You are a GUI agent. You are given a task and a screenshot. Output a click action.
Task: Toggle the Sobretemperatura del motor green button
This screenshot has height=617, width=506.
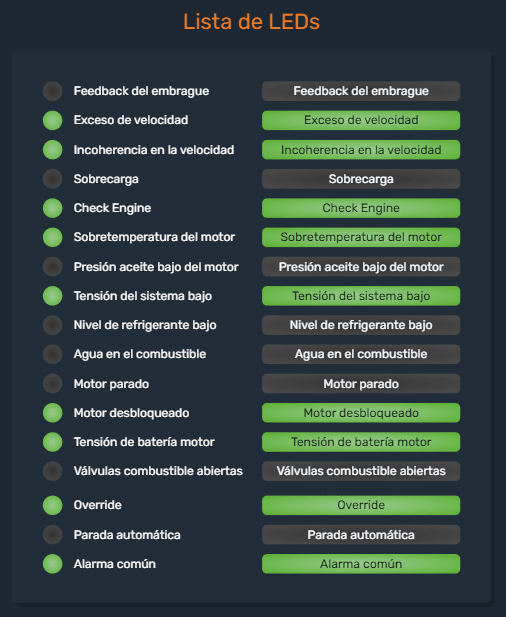[x=361, y=237]
